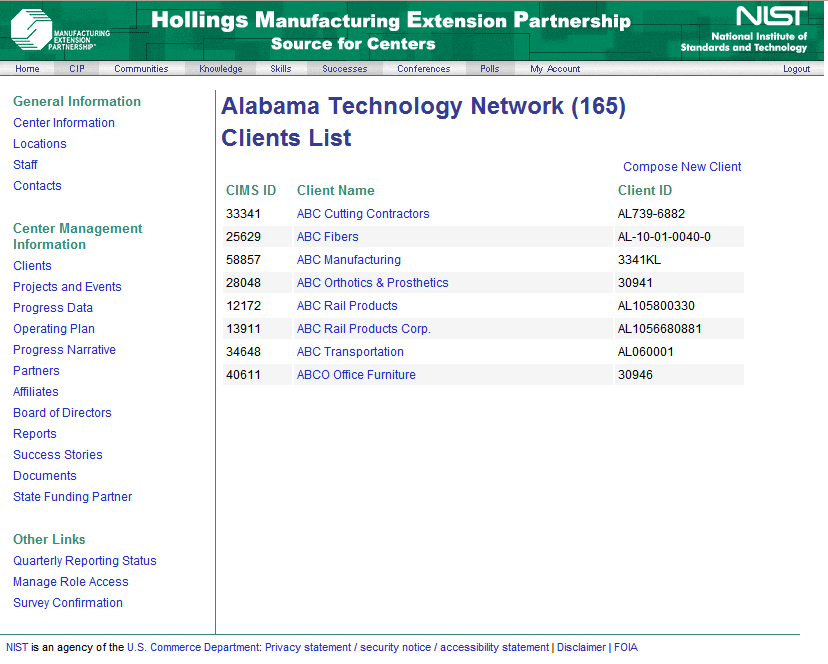Click Compose New Client link
The width and height of the screenshot is (828, 664).
coord(682,167)
